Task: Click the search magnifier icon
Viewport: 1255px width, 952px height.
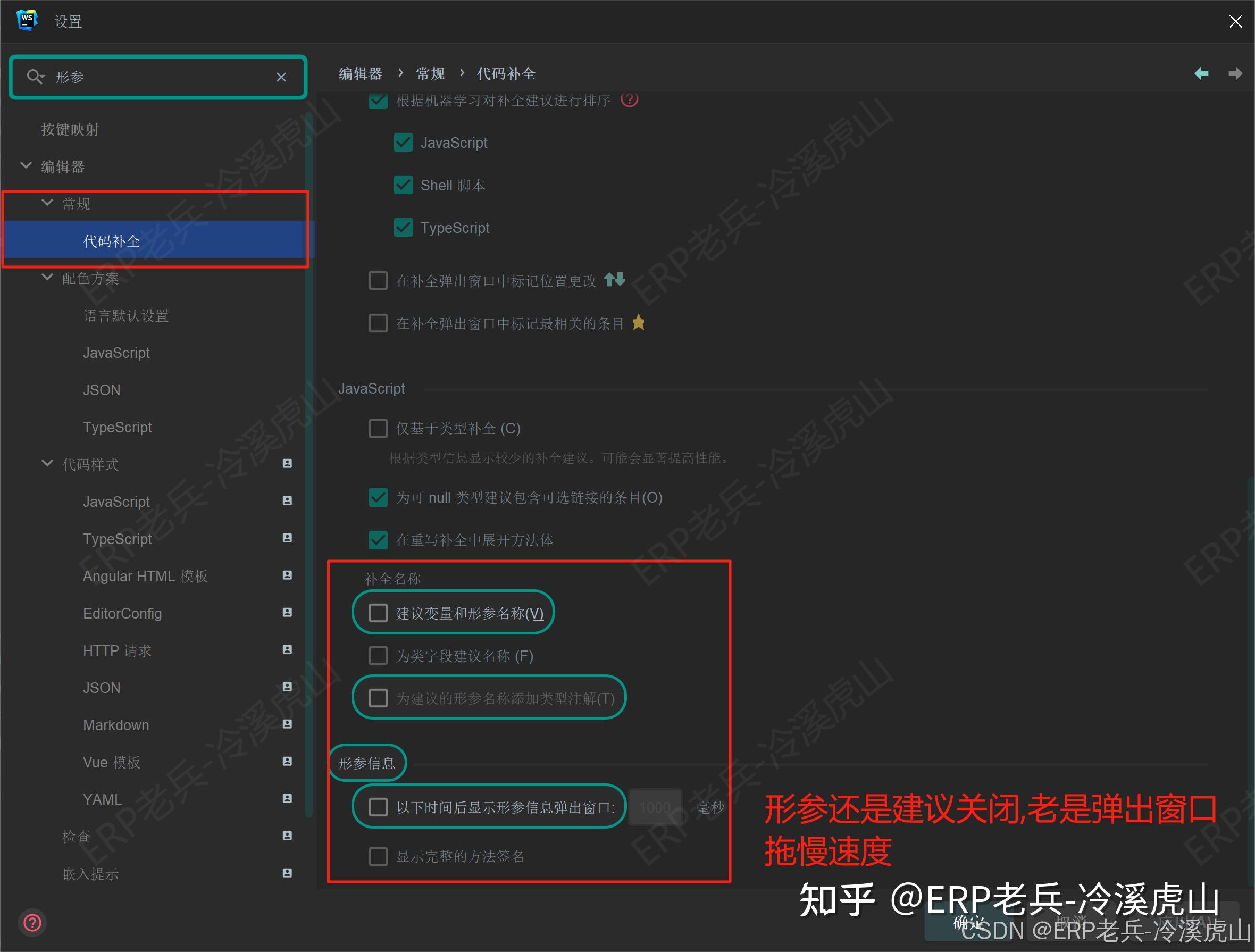Action: point(35,77)
